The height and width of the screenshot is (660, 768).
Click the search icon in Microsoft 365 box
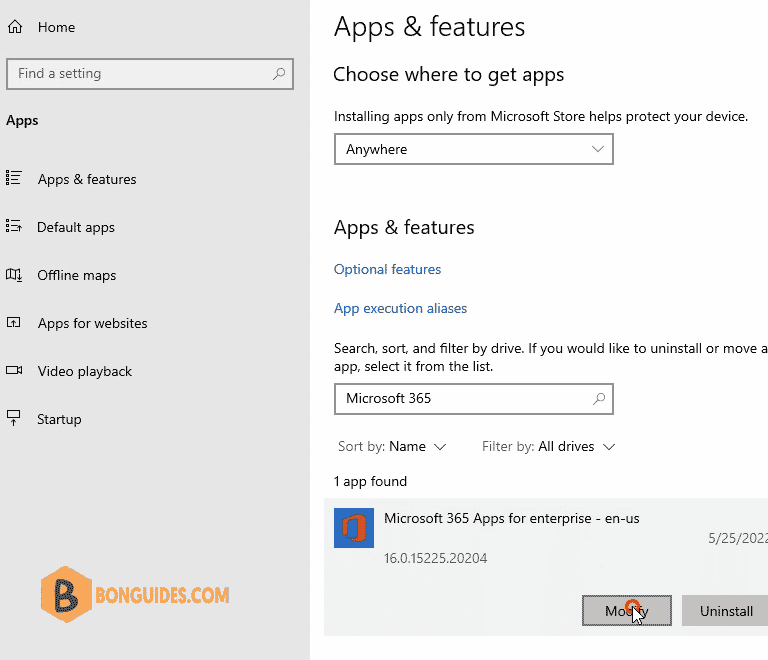coord(599,399)
